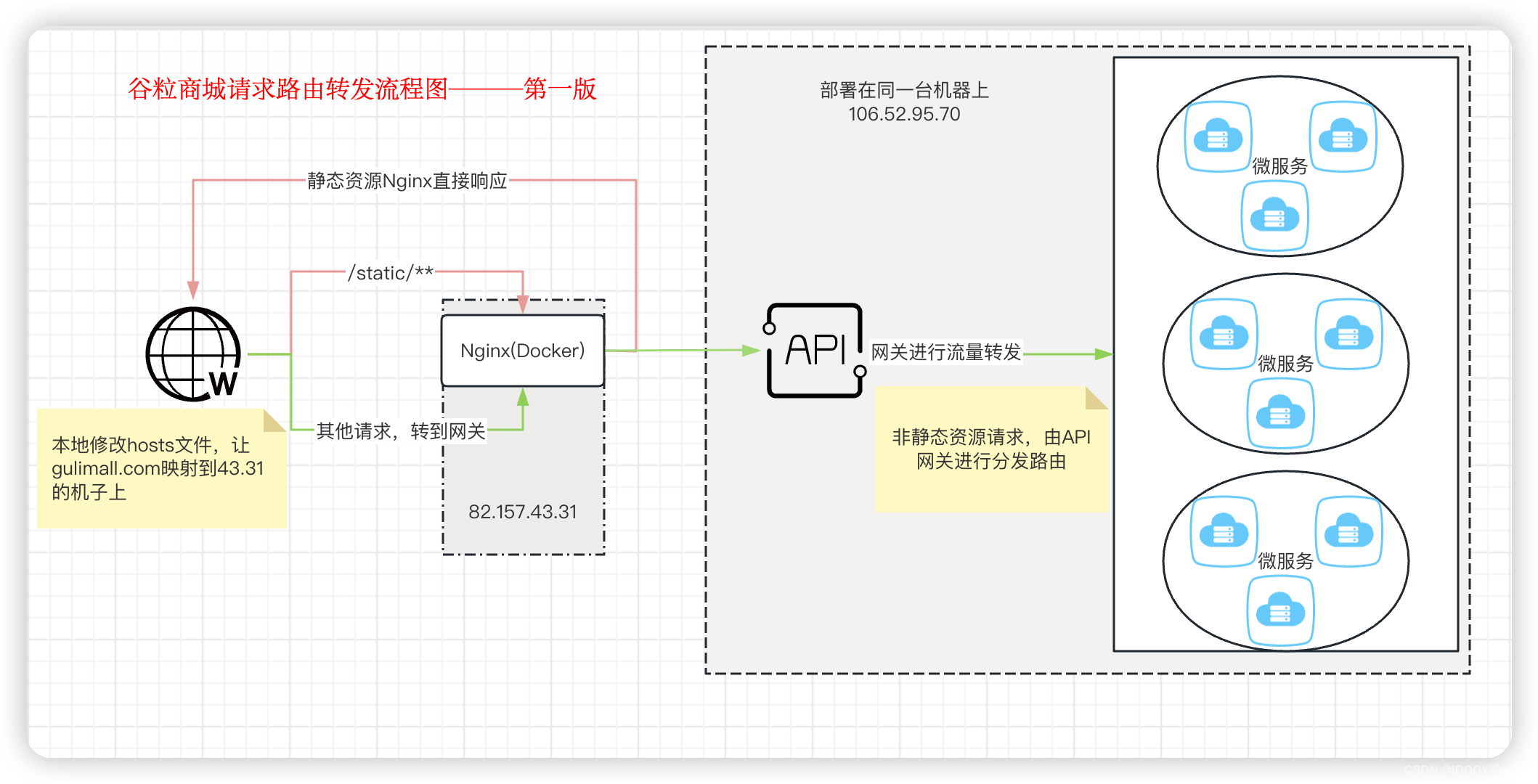This screenshot has width=1538, height=784.
Task: Select the Nginx(Docker) box
Action: (523, 351)
